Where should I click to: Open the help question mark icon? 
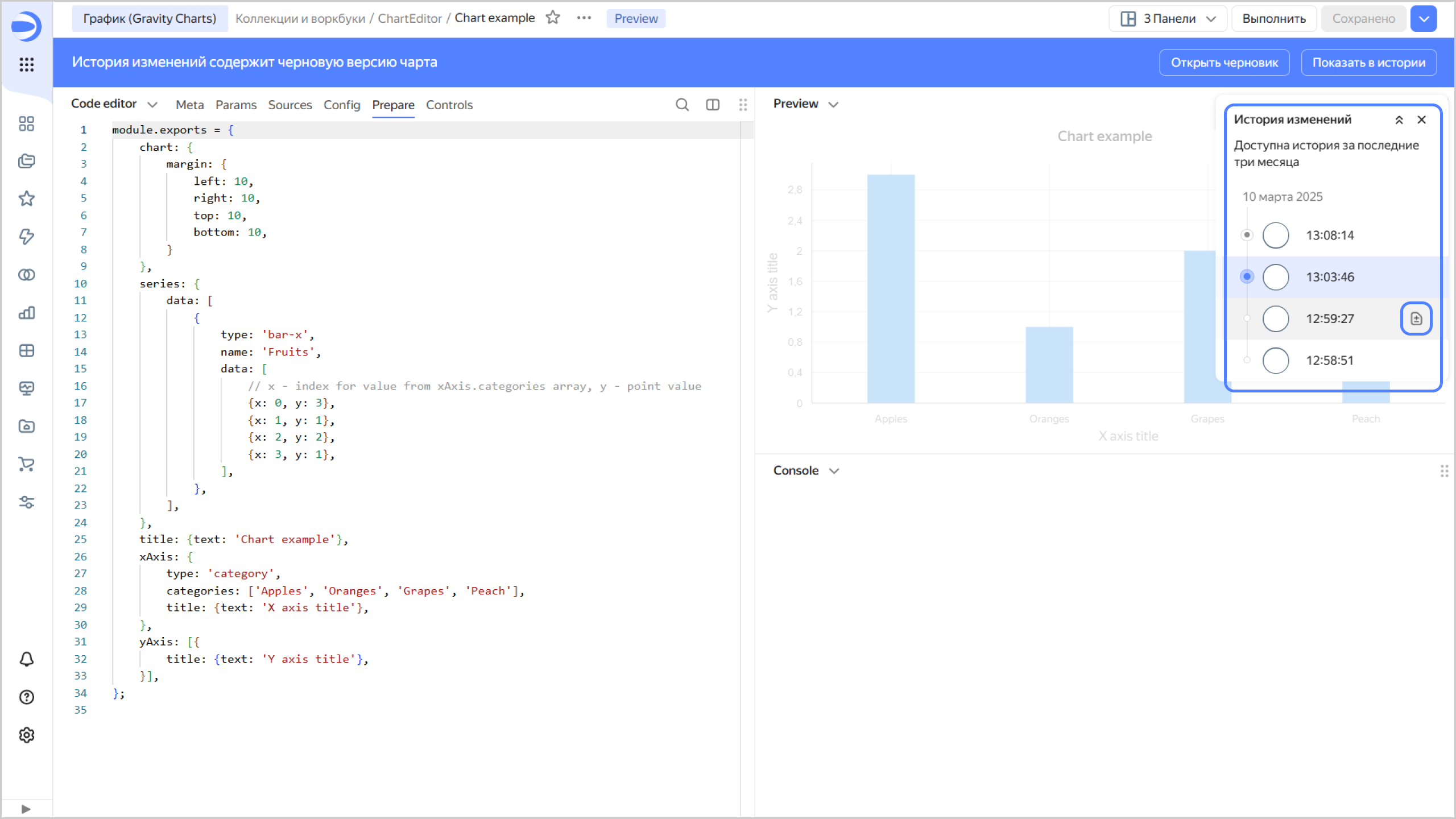(x=27, y=697)
